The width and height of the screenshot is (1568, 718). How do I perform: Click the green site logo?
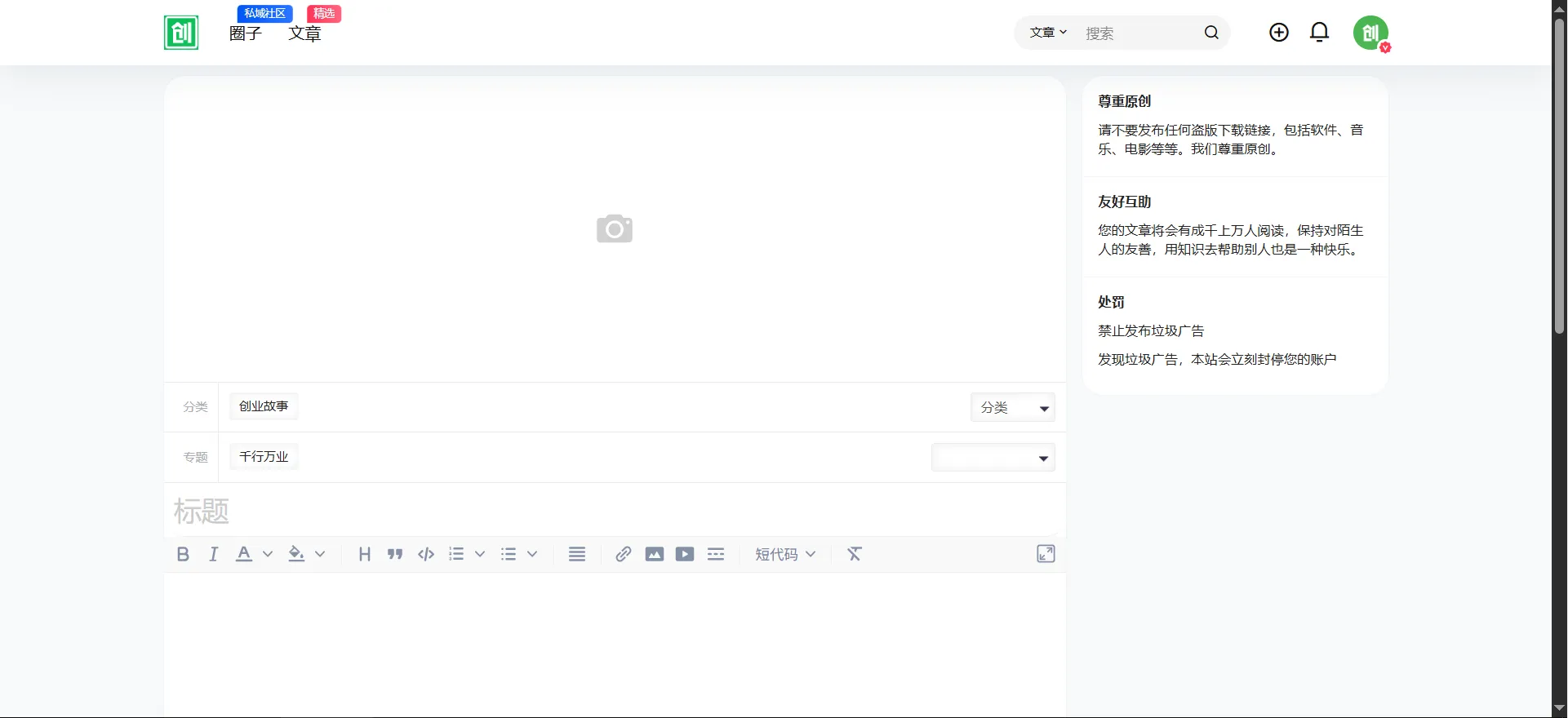[181, 33]
